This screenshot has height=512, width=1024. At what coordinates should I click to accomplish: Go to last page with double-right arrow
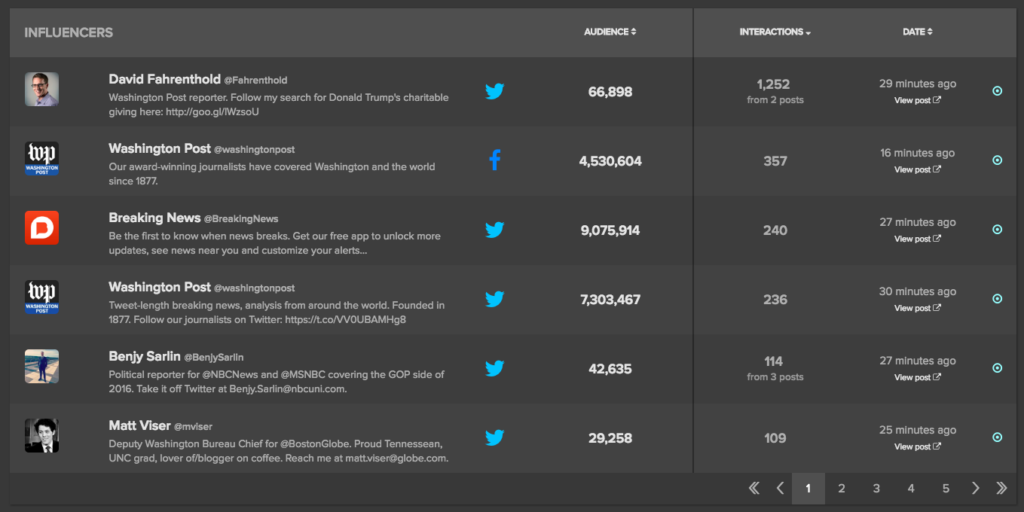click(x=1001, y=488)
